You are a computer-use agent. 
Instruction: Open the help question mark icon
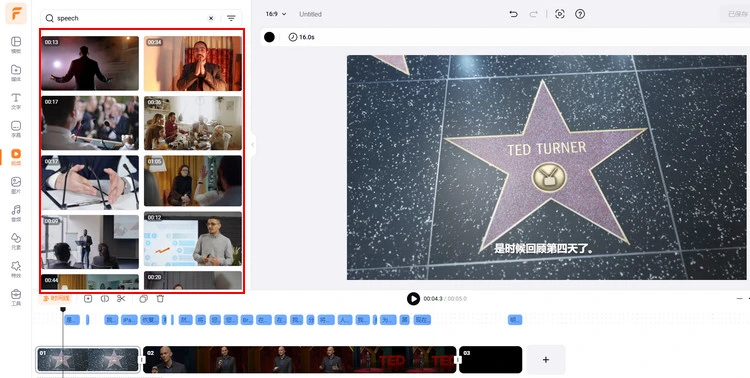pyautogui.click(x=580, y=14)
